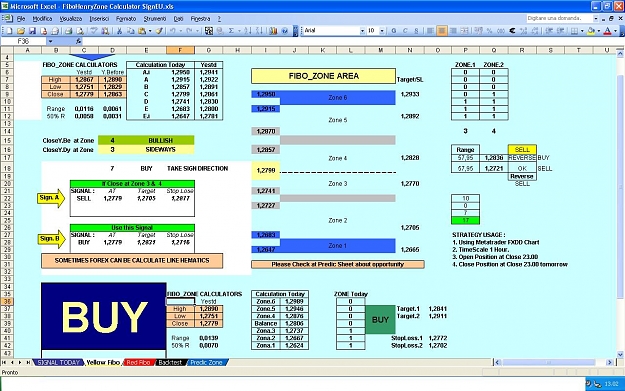Open the Formato menu

(126, 19)
